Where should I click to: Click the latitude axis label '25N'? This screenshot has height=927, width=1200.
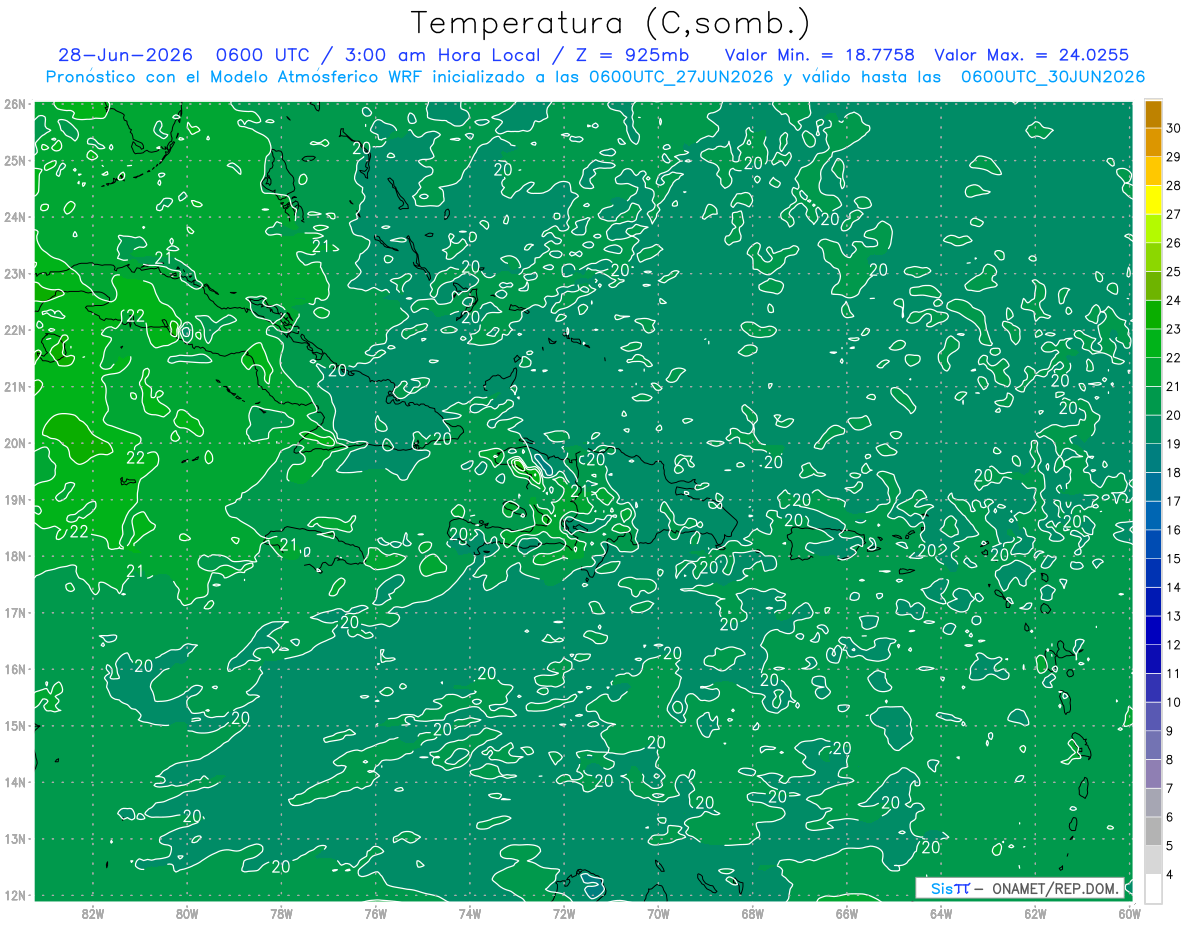coord(15,161)
